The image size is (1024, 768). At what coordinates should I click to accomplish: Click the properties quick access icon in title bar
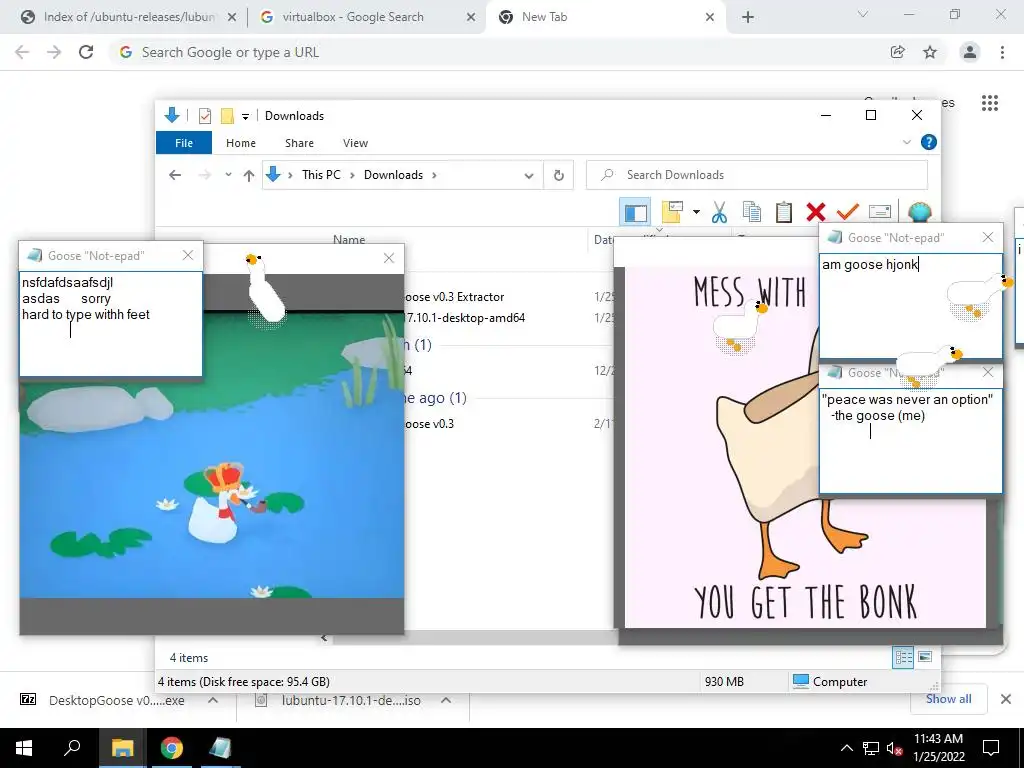[204, 116]
